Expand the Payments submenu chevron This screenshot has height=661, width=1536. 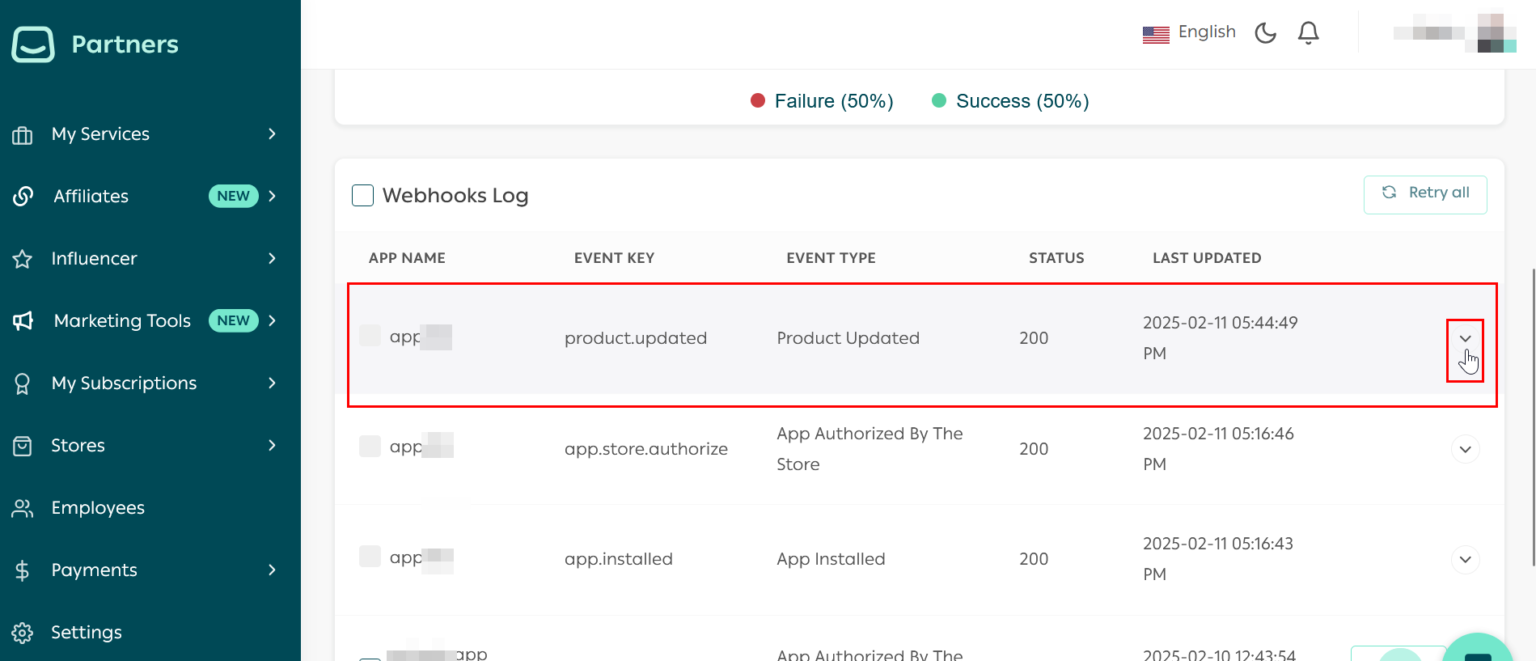(x=272, y=570)
